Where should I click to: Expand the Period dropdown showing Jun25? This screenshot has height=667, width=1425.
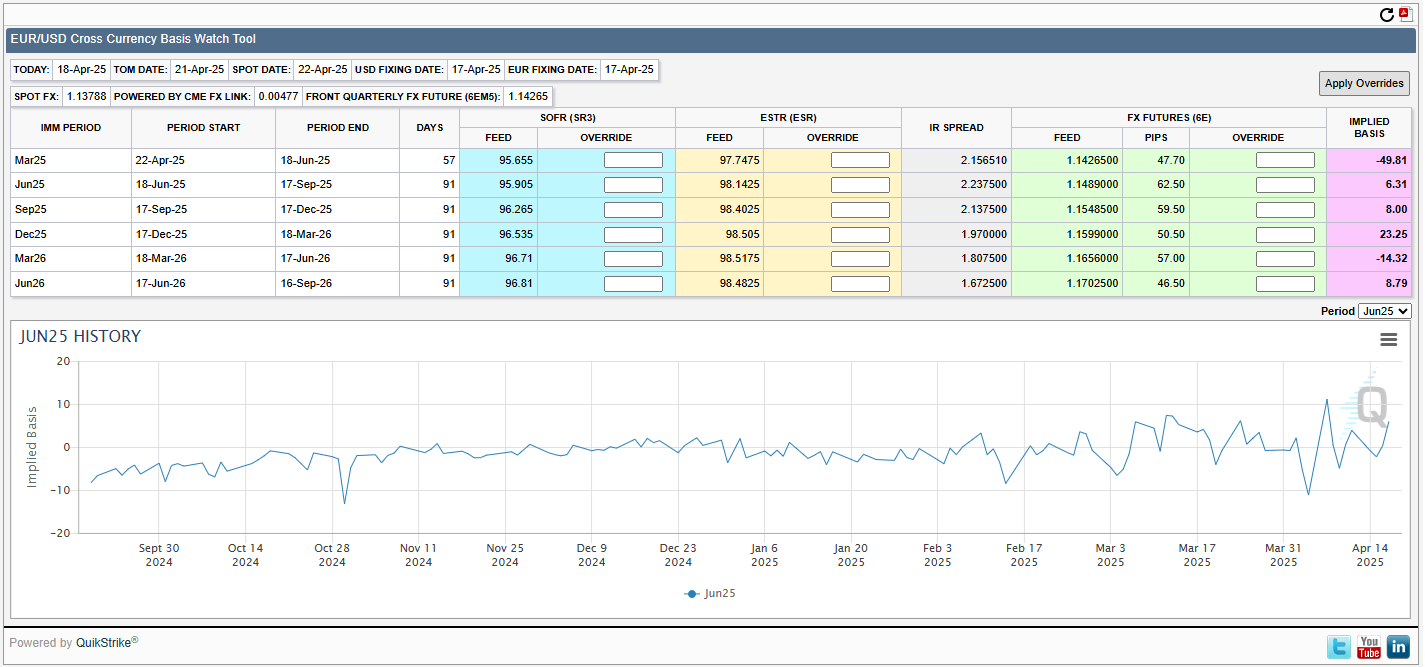pos(1384,311)
